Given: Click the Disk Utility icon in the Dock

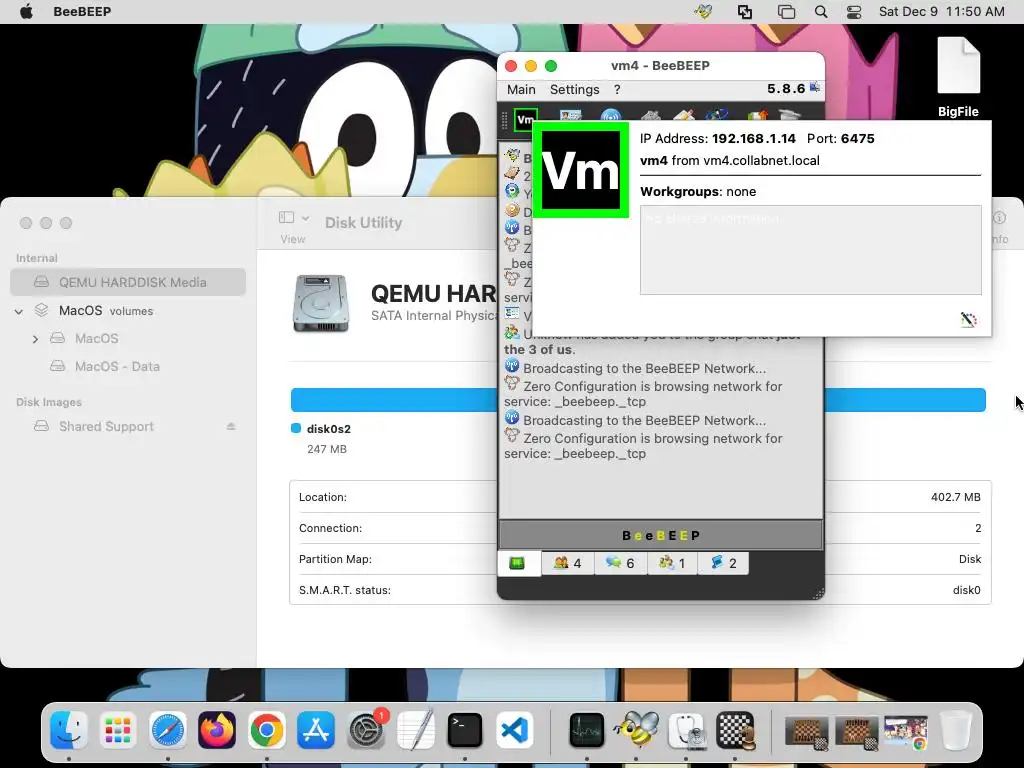Looking at the screenshot, I should [x=686, y=729].
